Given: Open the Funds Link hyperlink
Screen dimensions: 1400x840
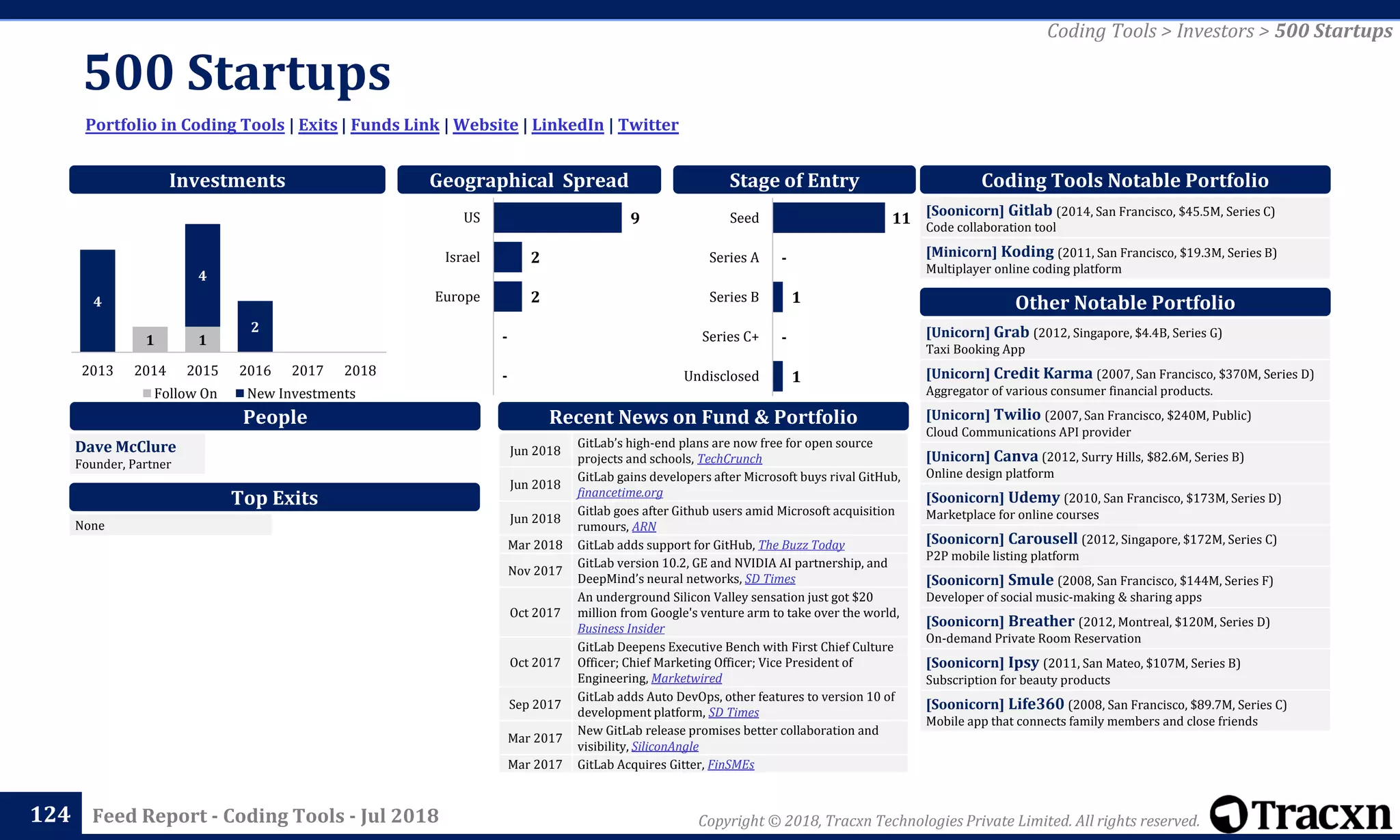Looking at the screenshot, I should [395, 125].
